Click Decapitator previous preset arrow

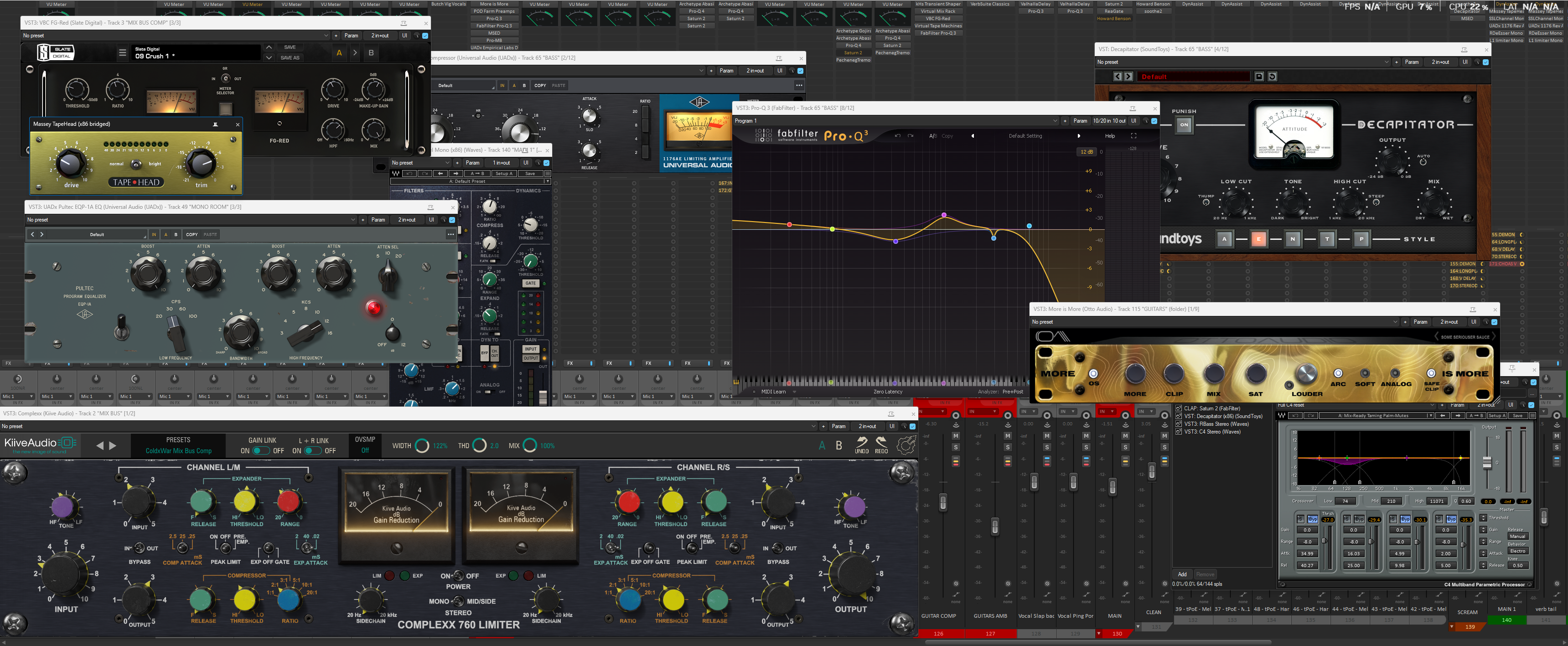1118,77
